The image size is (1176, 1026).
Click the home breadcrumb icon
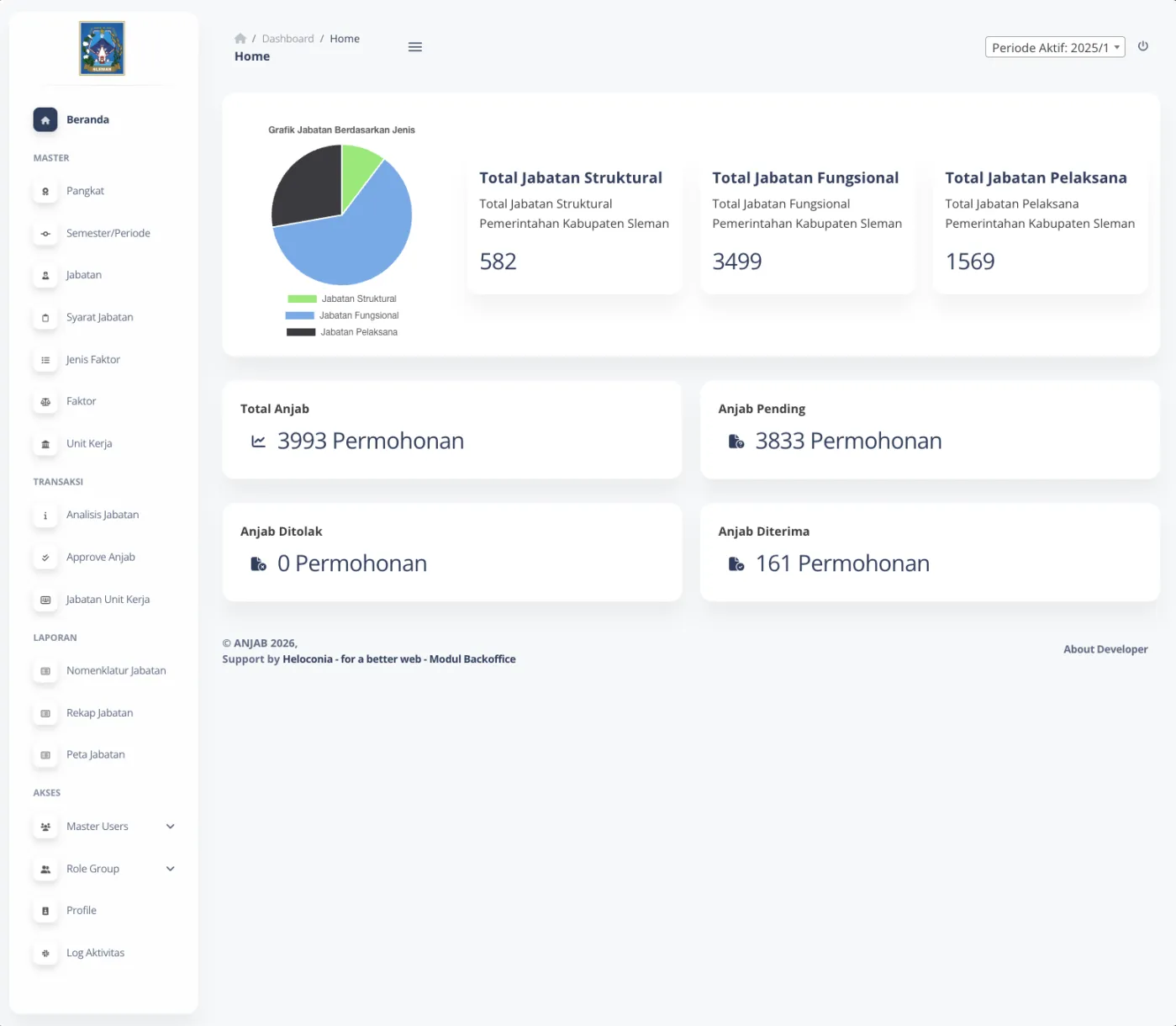(x=240, y=39)
